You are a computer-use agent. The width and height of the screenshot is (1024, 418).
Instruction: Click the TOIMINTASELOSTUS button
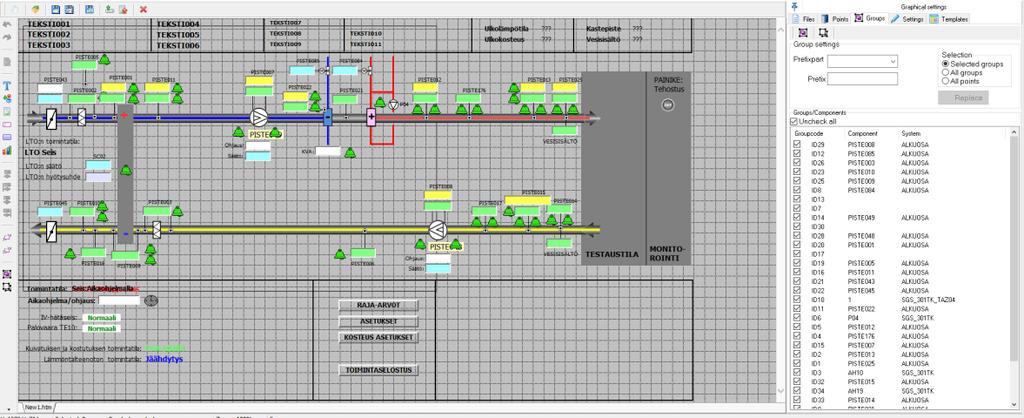coord(378,370)
